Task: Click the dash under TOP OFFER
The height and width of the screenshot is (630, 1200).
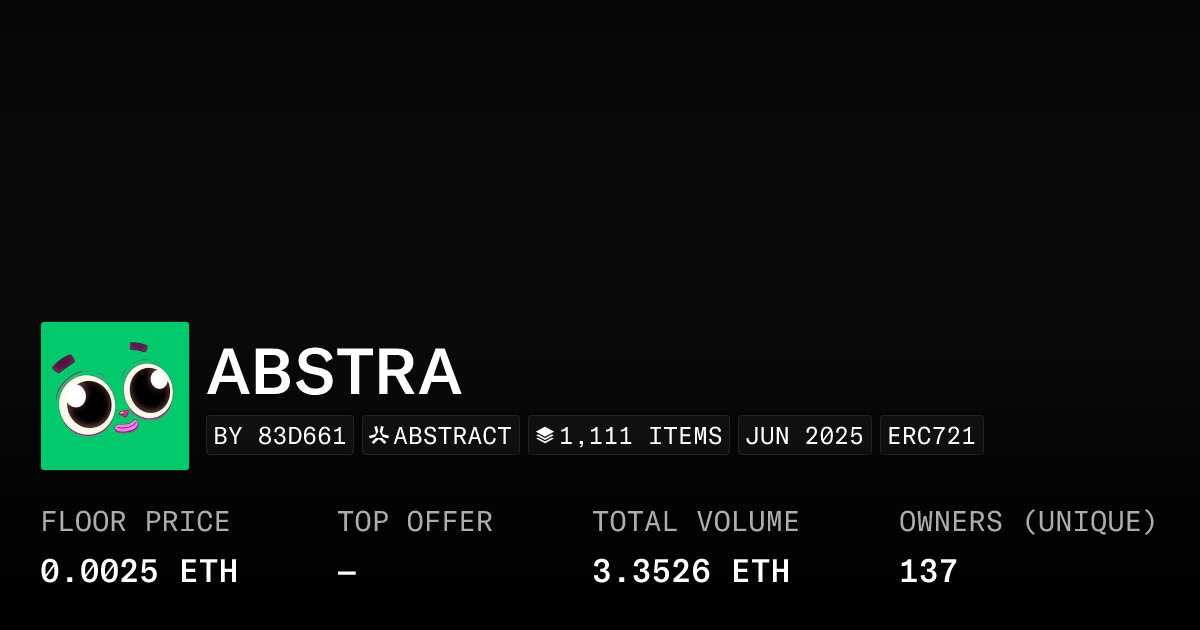Action: (x=347, y=572)
